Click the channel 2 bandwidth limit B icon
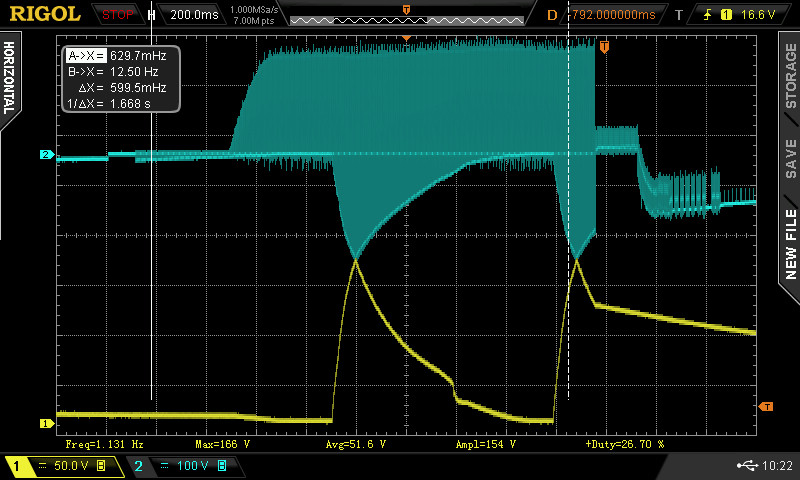This screenshot has width=800, height=480. point(222,466)
